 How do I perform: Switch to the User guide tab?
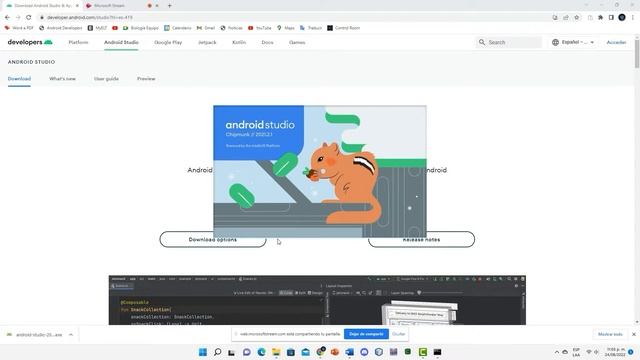click(x=107, y=79)
